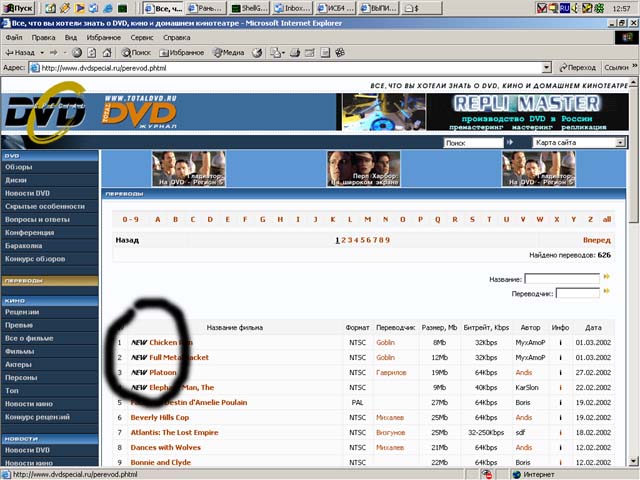
Task: Expand the Ссылки links bar chevron
Action: (x=635, y=66)
